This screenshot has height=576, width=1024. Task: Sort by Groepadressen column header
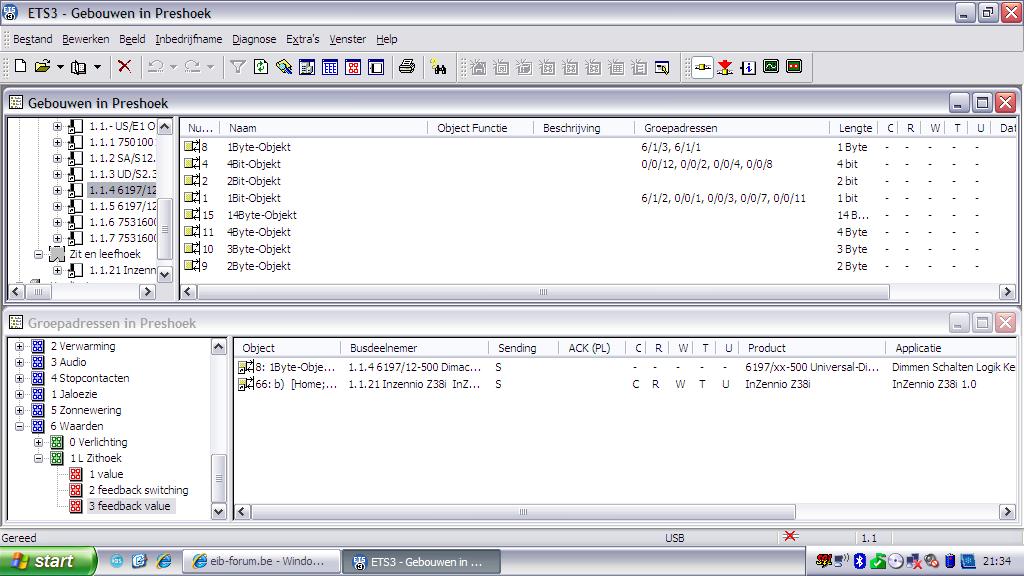(x=680, y=128)
